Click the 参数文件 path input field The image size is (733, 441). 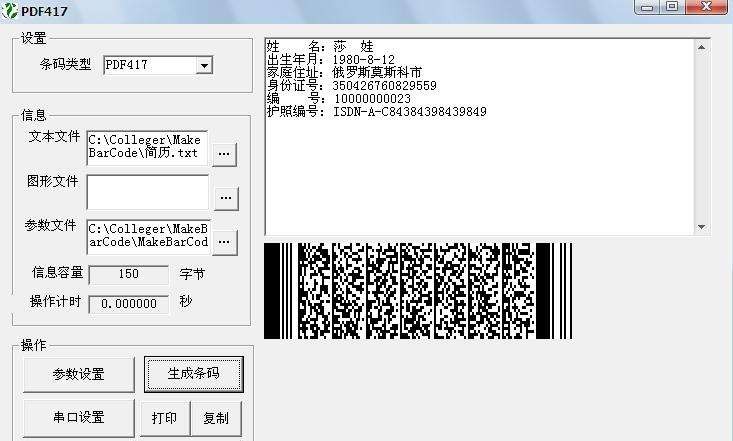[149, 237]
